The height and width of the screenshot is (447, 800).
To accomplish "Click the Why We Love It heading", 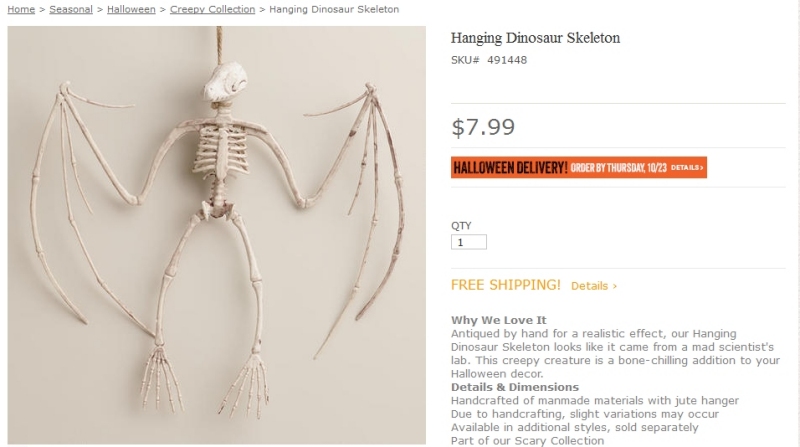I will (498, 320).
